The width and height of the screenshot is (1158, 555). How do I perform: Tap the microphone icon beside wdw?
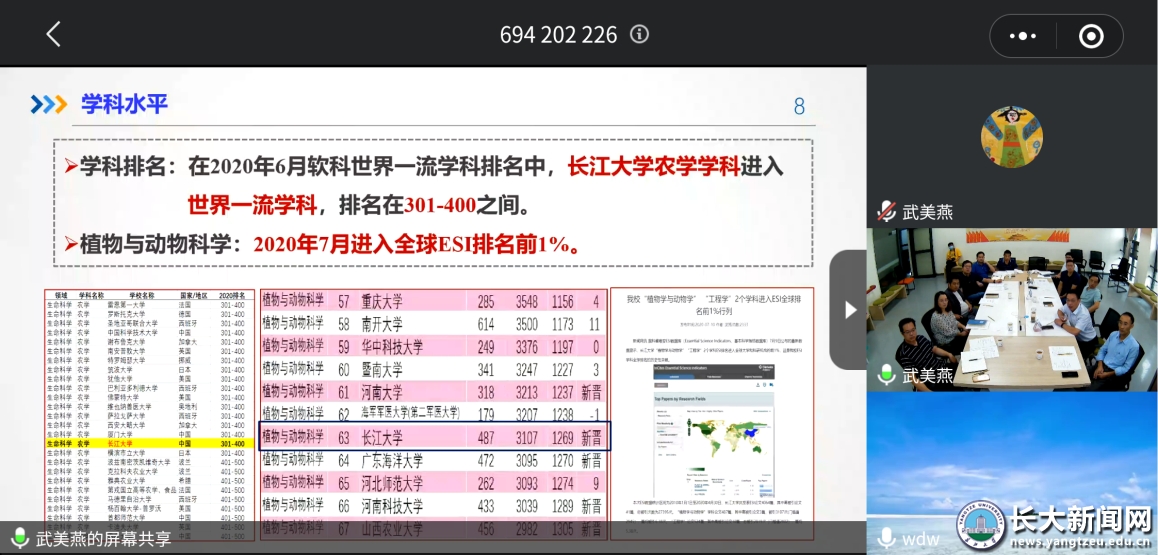coord(886,539)
